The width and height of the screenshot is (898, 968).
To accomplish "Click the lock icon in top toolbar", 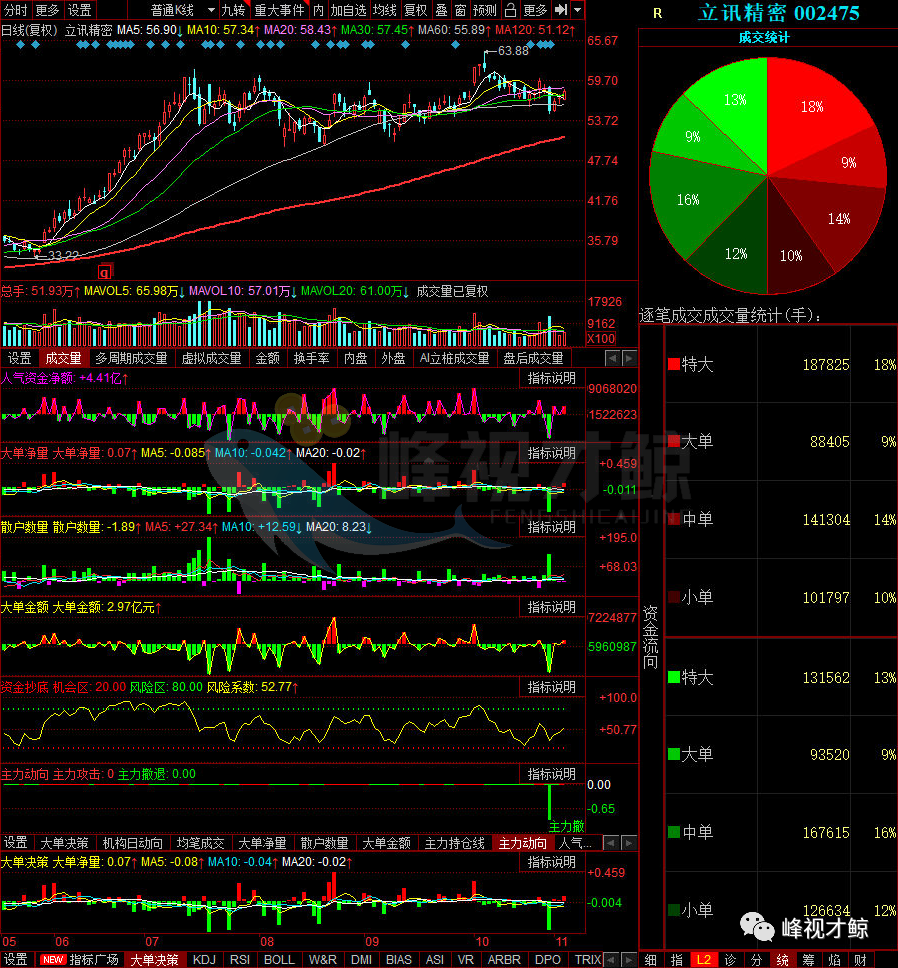I will point(510,10).
